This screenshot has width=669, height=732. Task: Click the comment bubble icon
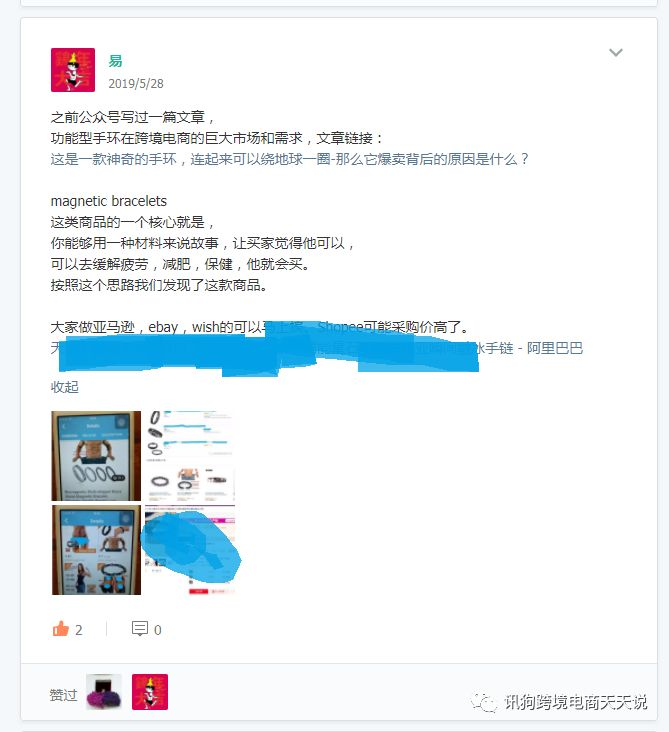[x=140, y=629]
